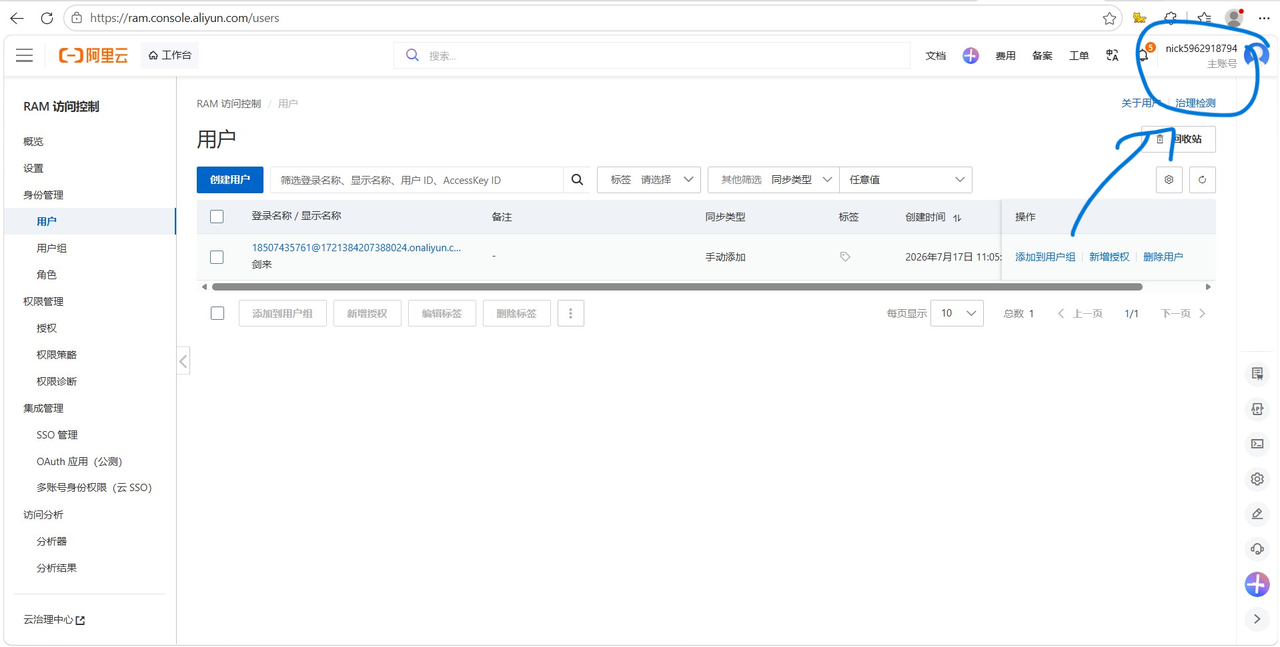
Task: Focus the top 搜索 search box
Action: 651,56
